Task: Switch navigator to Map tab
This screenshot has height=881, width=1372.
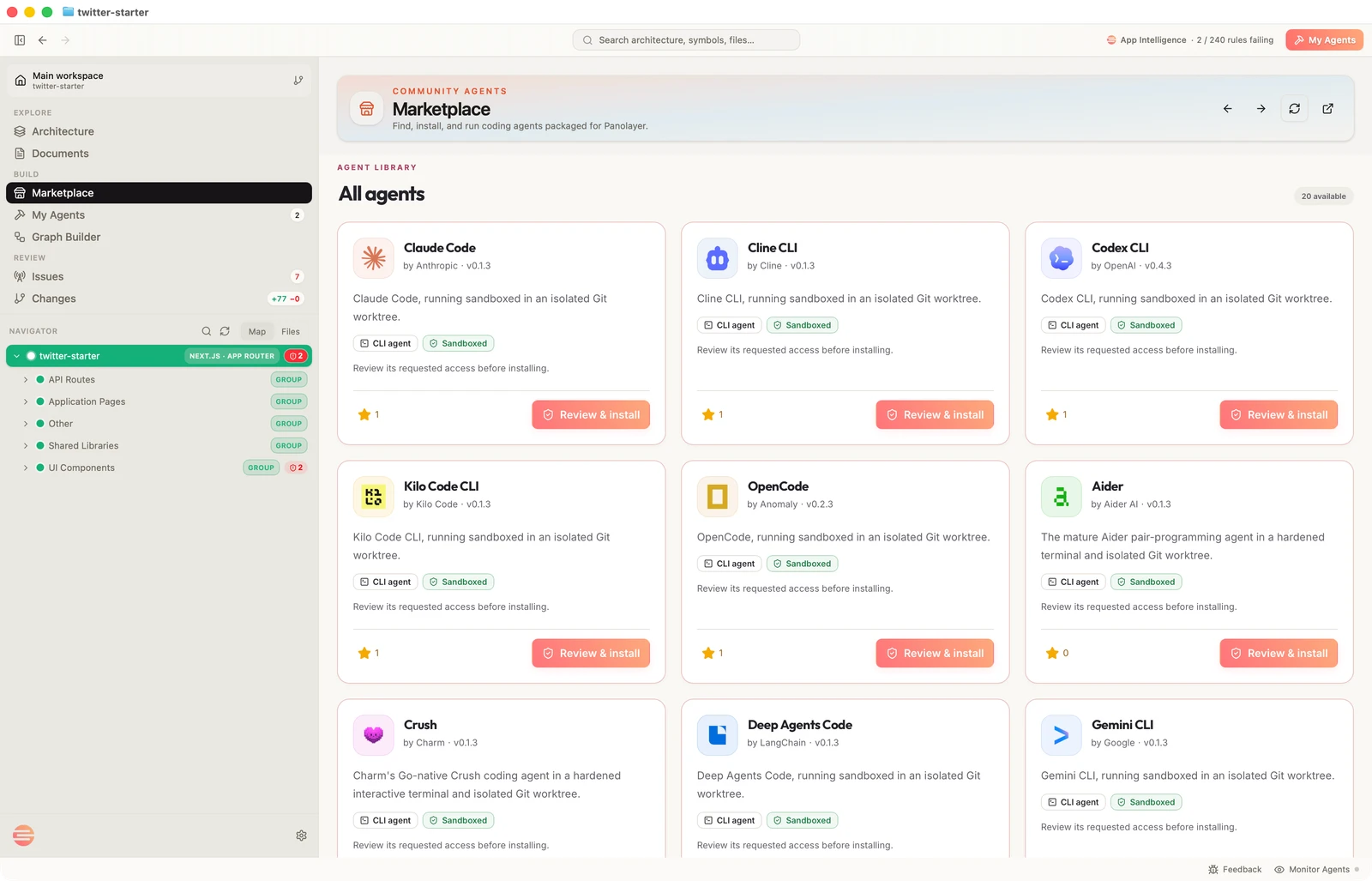Action: 257,331
